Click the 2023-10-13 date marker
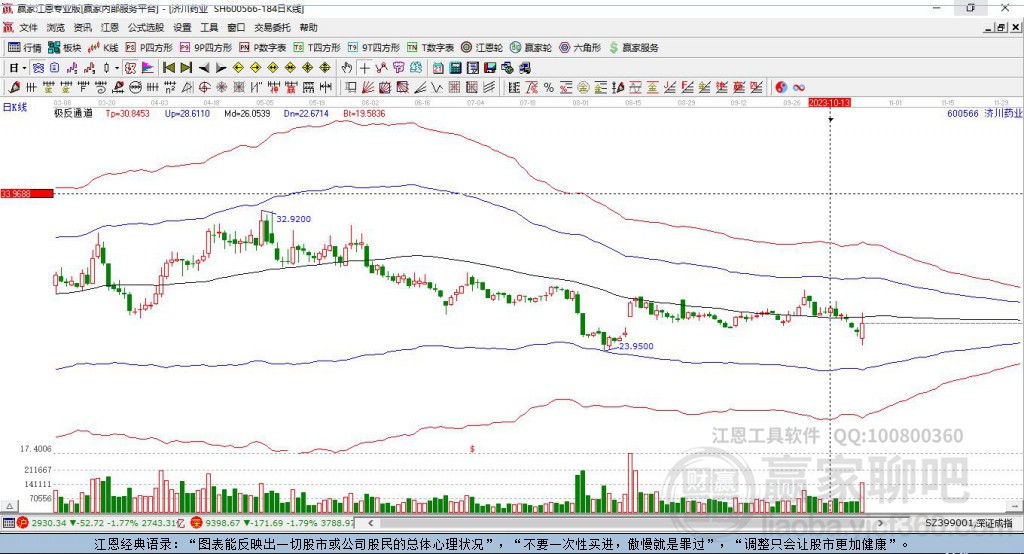Image resolution: width=1024 pixels, height=554 pixels. (829, 103)
